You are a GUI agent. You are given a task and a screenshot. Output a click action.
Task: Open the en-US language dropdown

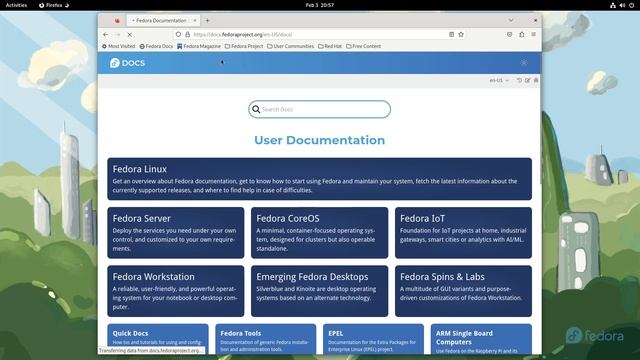point(499,80)
